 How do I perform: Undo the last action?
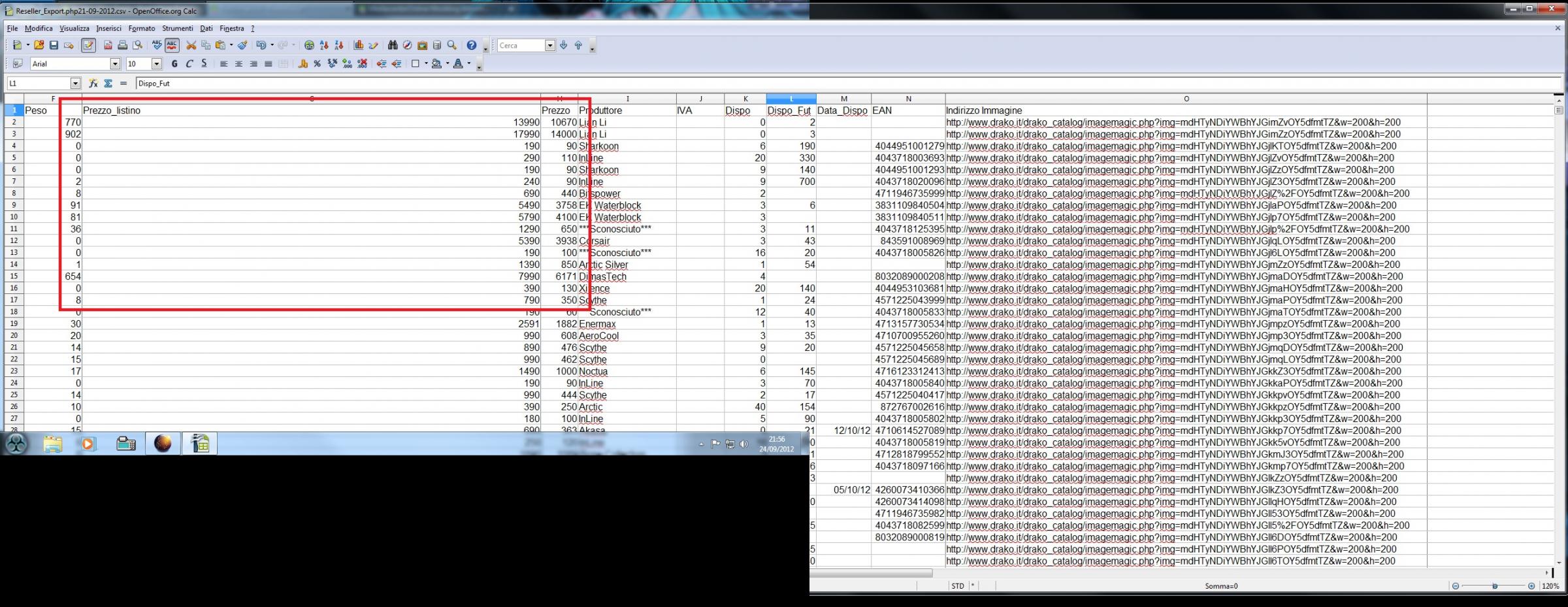[261, 45]
